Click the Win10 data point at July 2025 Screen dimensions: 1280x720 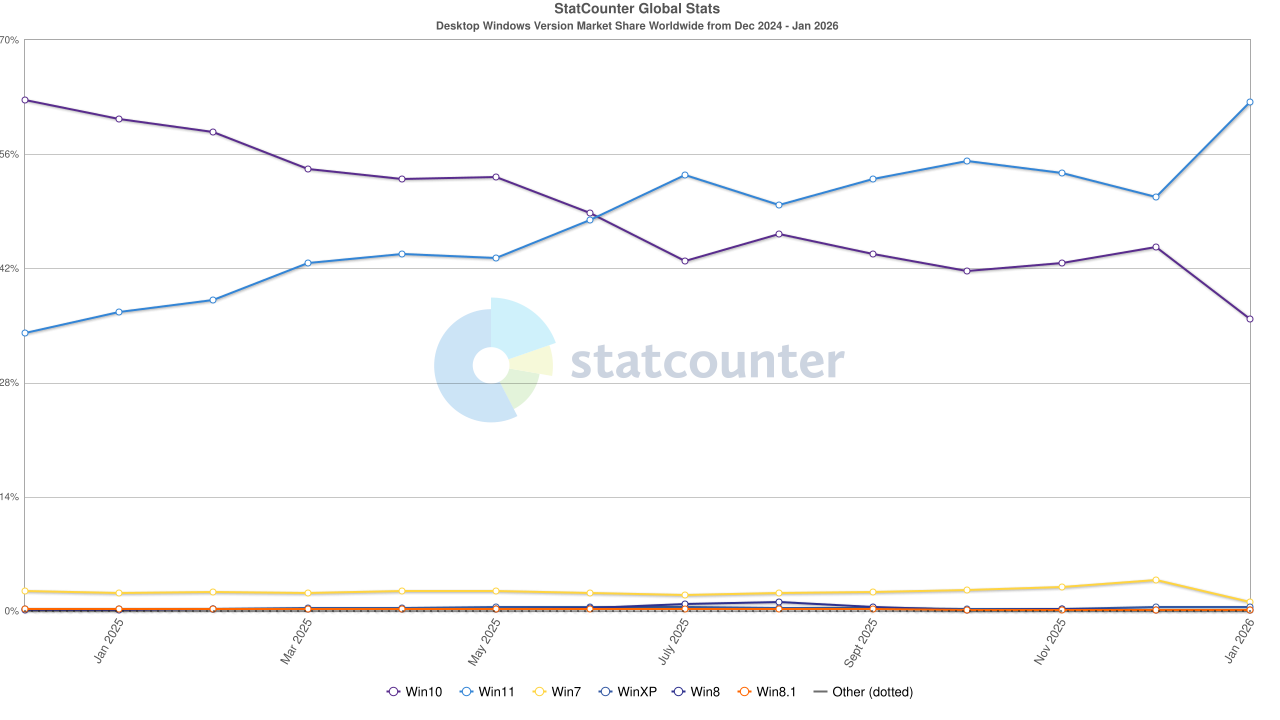coord(685,261)
